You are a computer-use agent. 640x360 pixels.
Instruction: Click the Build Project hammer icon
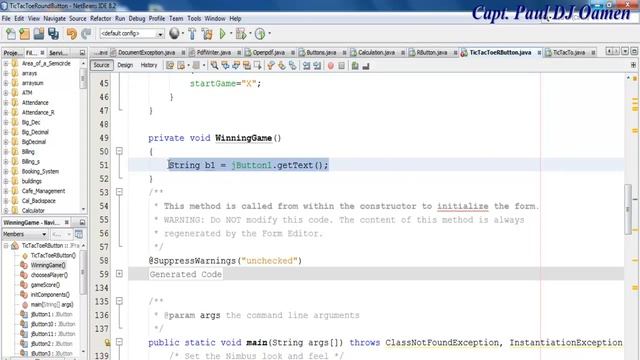pos(192,34)
